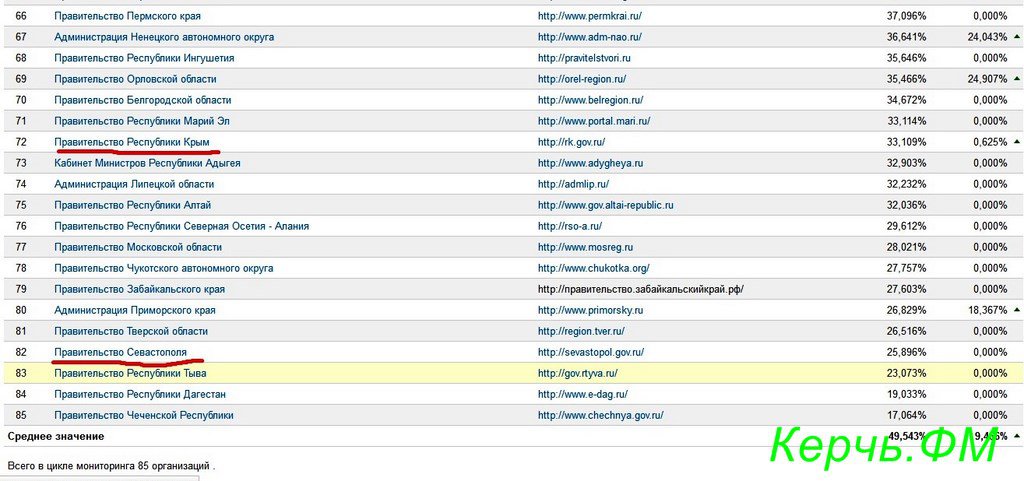Click the up arrow in the Орловской области row

click(x=1016, y=79)
